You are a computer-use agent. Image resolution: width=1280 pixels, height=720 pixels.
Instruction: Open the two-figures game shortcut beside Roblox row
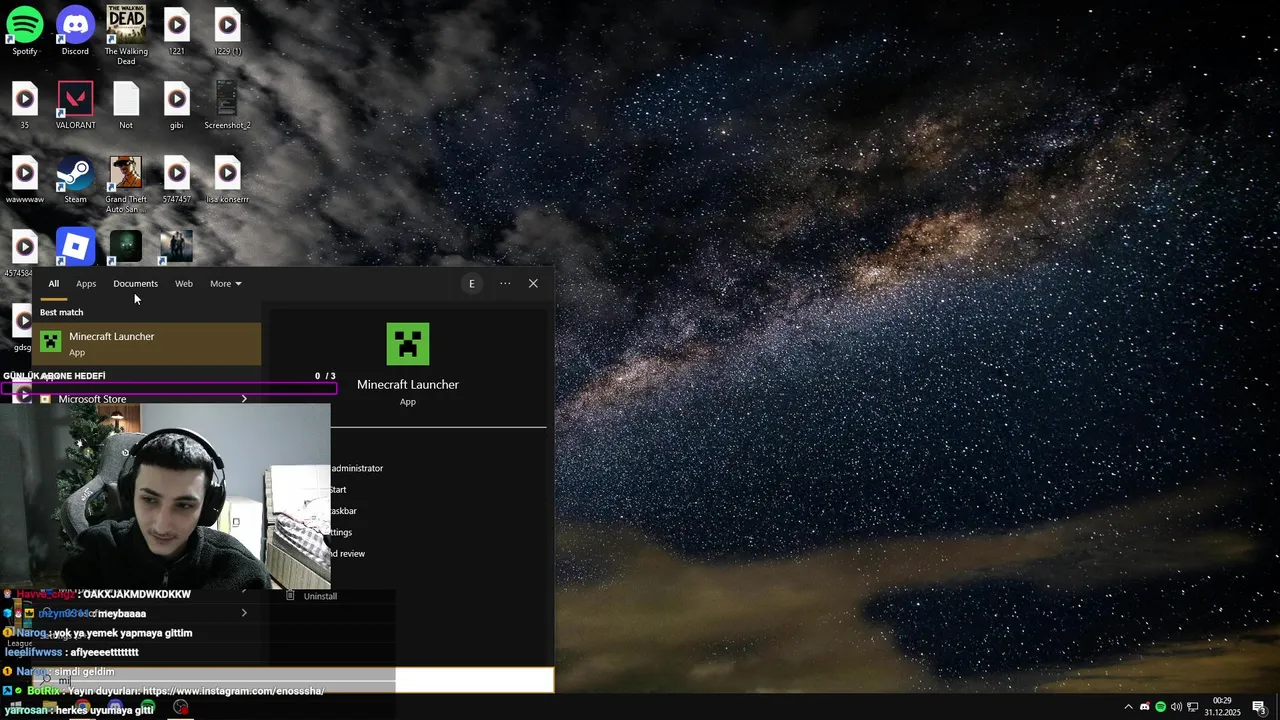177,247
